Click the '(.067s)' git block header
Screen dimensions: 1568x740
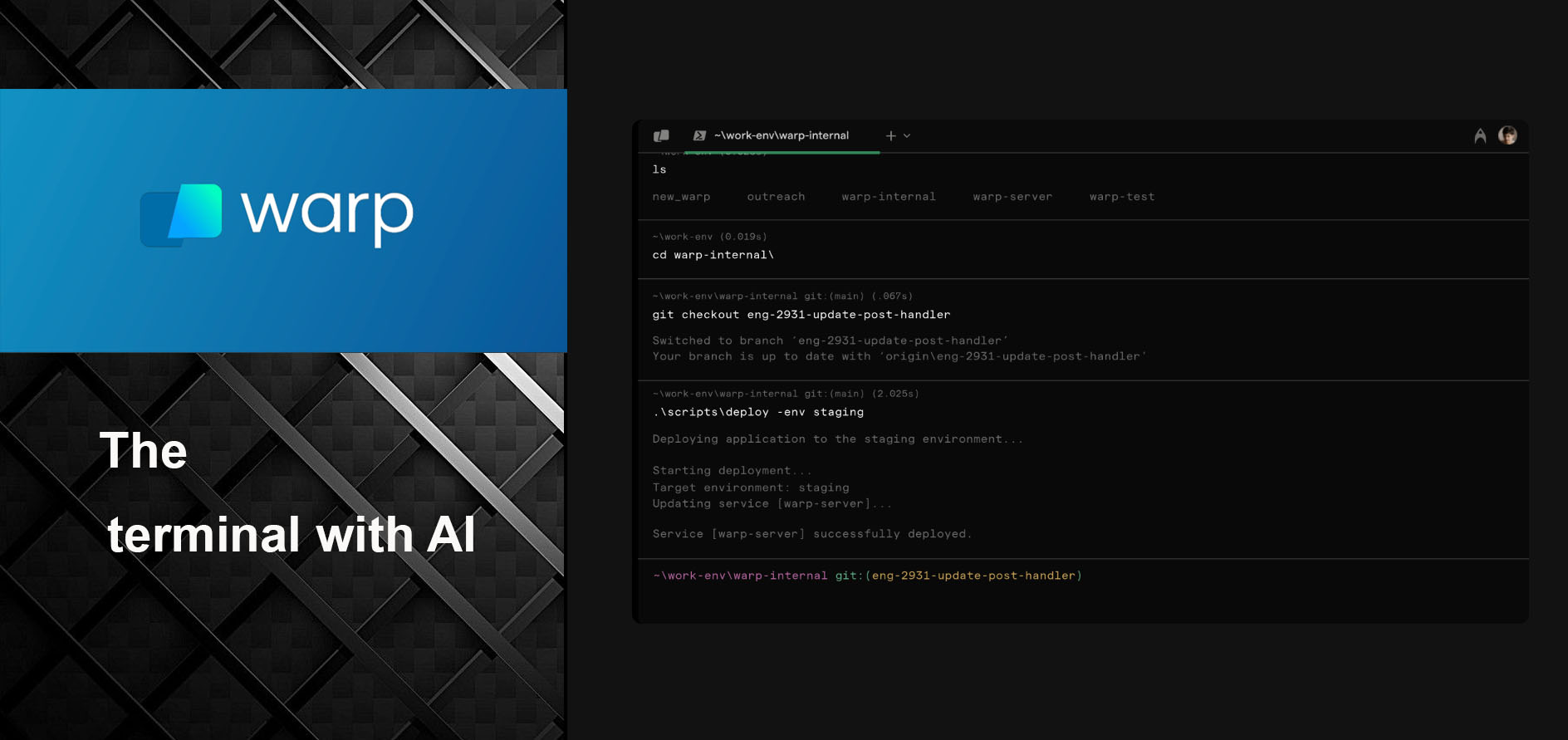[x=782, y=296]
